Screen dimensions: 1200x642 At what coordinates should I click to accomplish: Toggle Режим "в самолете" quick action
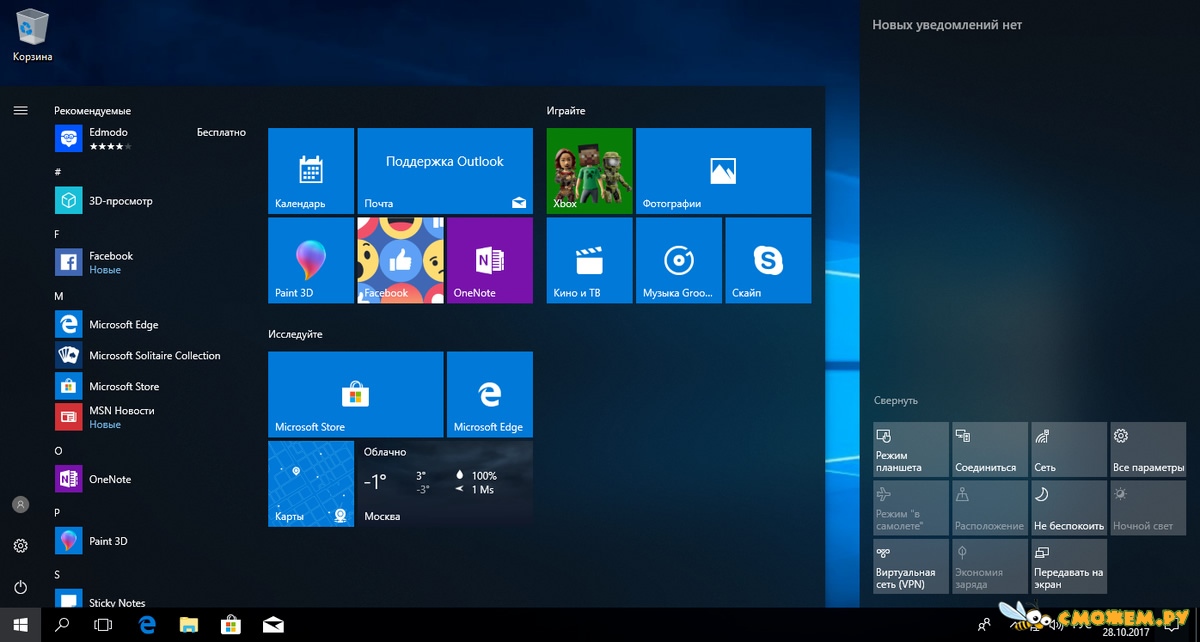911,508
